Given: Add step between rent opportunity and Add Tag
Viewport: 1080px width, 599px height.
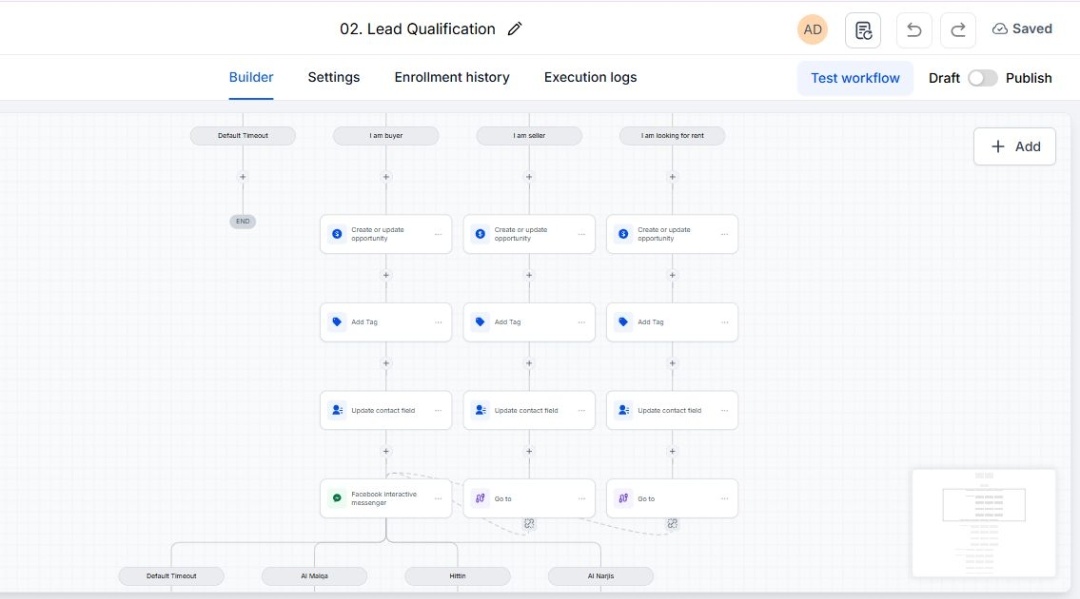Looking at the screenshot, I should (672, 275).
